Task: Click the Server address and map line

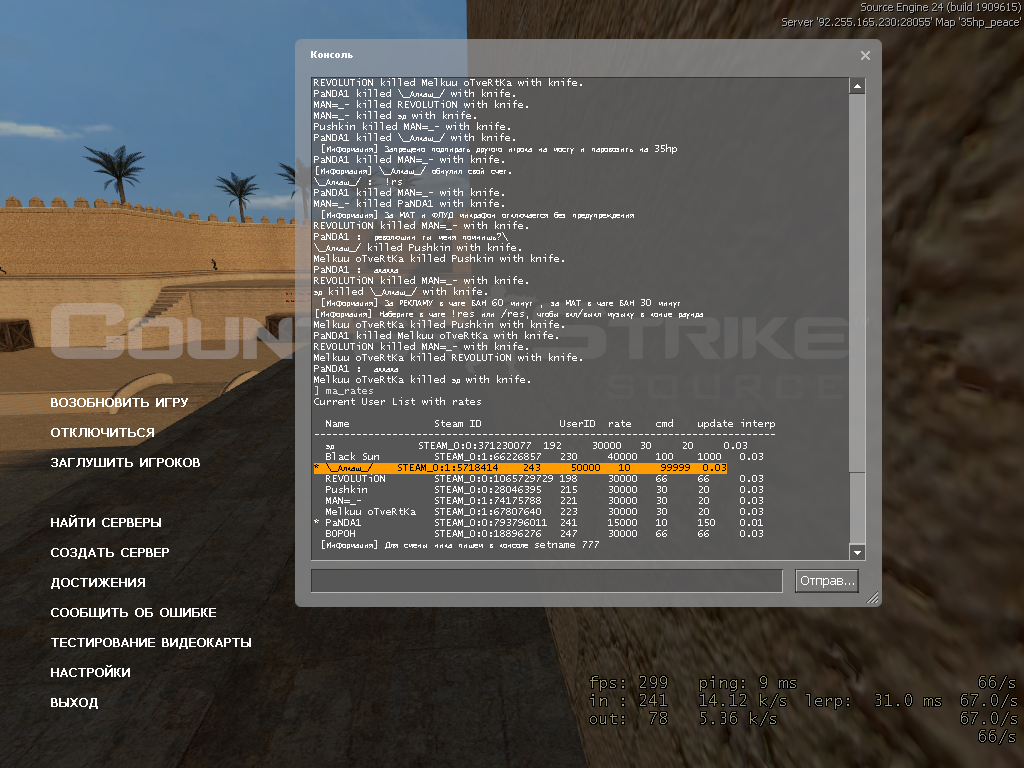Action: tap(901, 22)
